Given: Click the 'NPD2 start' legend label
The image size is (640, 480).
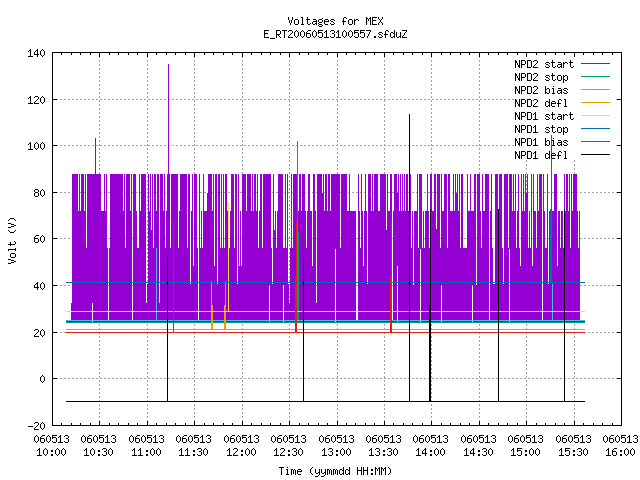Looking at the screenshot, I should pyautogui.click(x=544, y=64).
